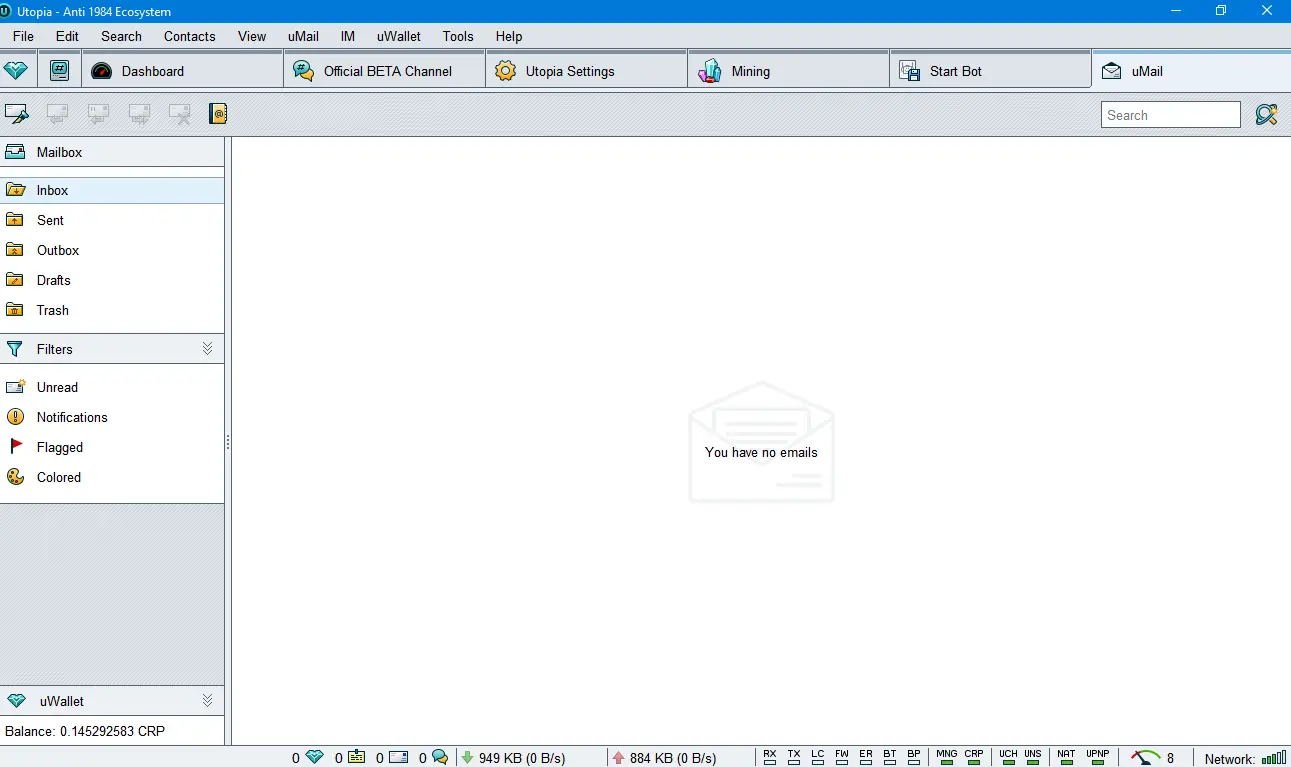Compose a new uMail message
The width and height of the screenshot is (1291, 767).
[x=17, y=114]
